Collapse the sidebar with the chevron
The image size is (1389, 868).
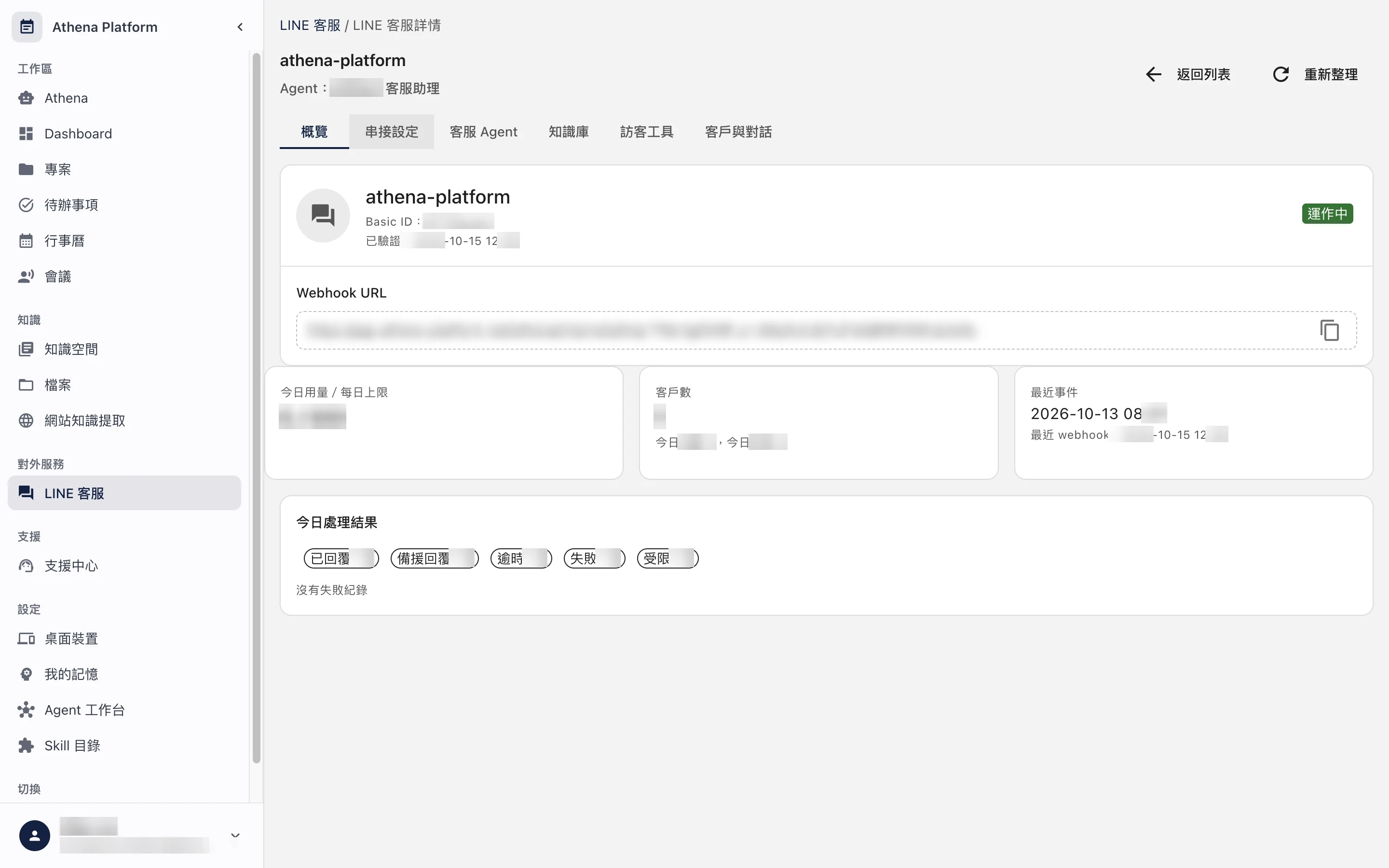point(240,27)
